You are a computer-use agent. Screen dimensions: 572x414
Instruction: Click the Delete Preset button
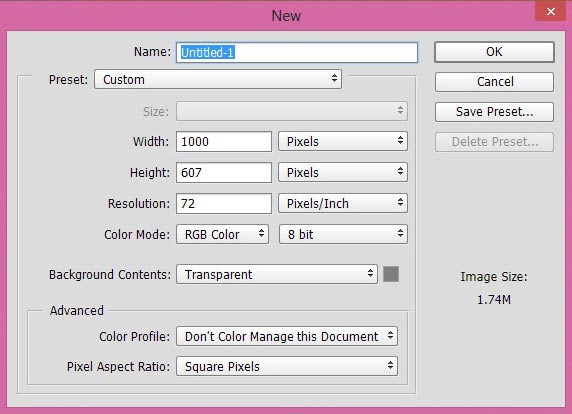494,142
